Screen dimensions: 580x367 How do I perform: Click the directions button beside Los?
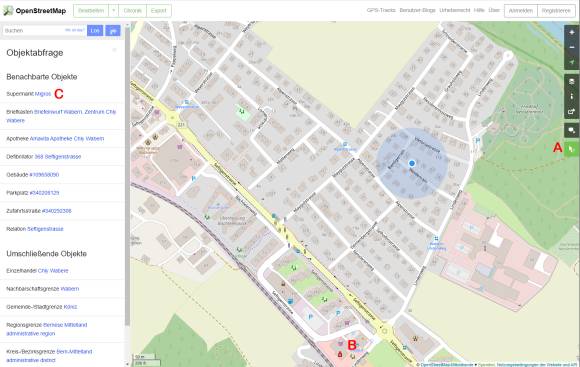tap(113, 30)
